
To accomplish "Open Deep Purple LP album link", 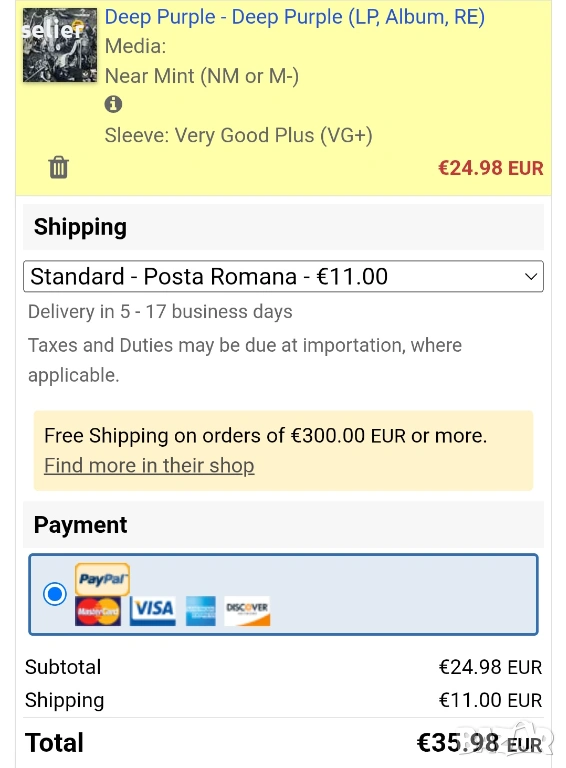I will (x=295, y=17).
